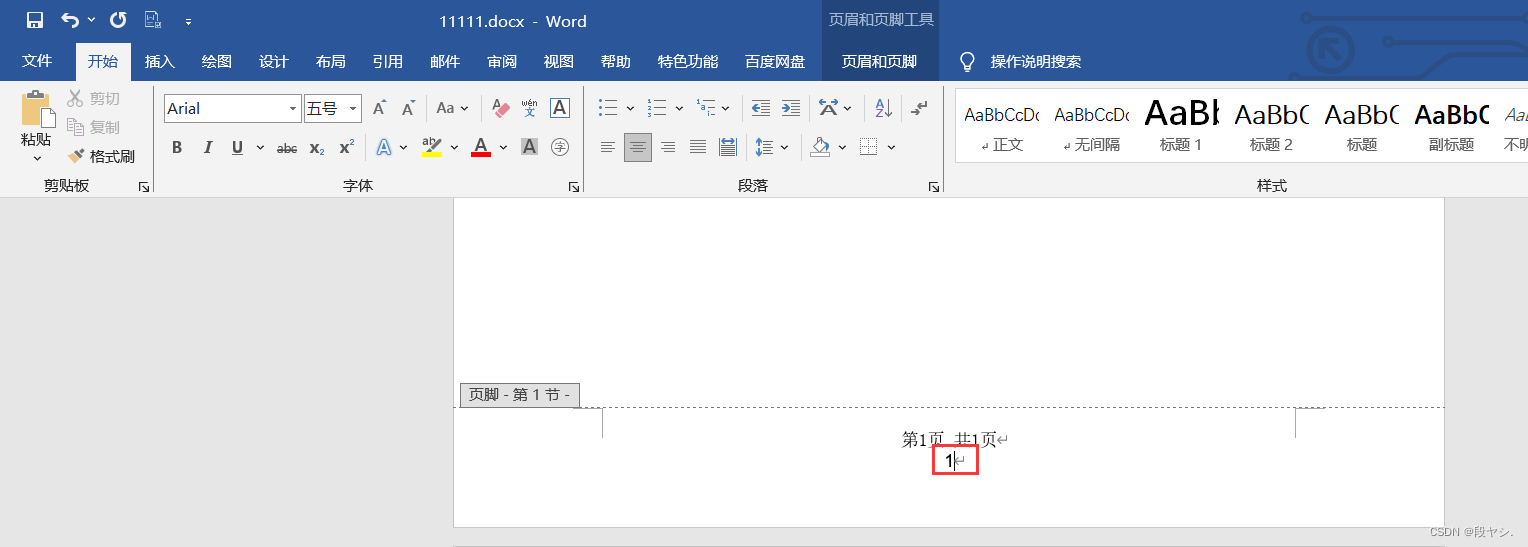Open the Font dialog launcher
Image resolution: width=1528 pixels, height=547 pixels.
[x=574, y=187]
